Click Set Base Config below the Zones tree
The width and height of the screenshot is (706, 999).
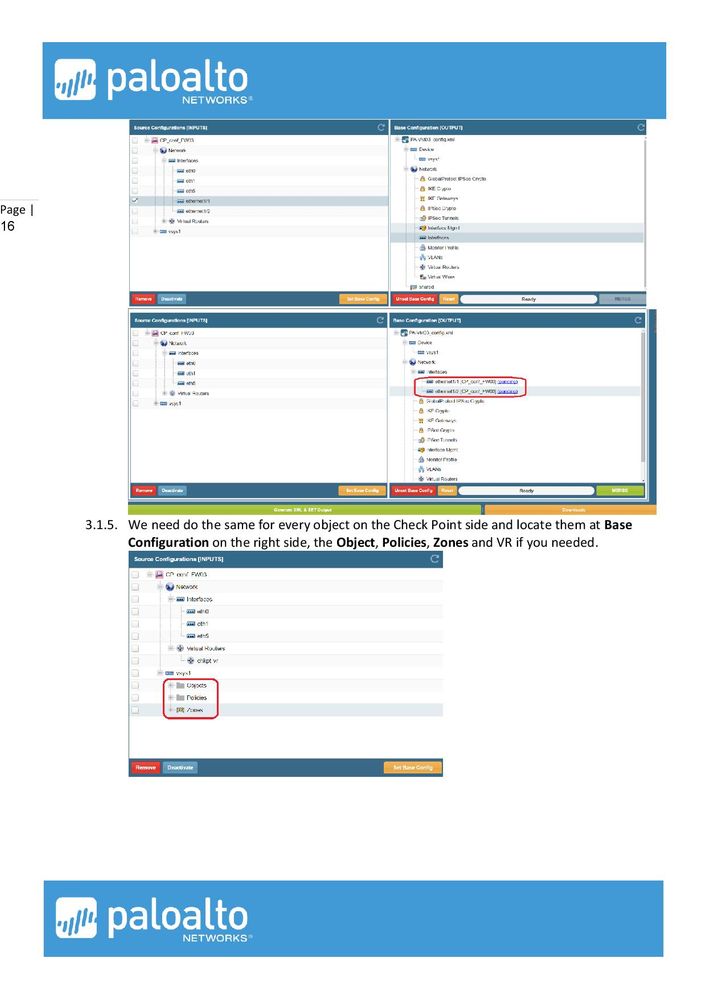coord(413,768)
